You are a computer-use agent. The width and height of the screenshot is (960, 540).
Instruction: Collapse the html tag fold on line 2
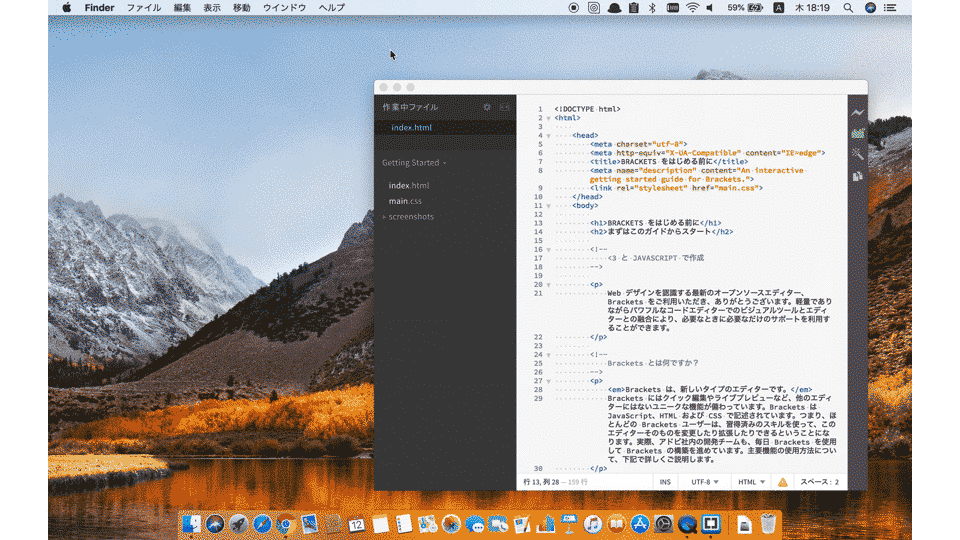pos(549,118)
